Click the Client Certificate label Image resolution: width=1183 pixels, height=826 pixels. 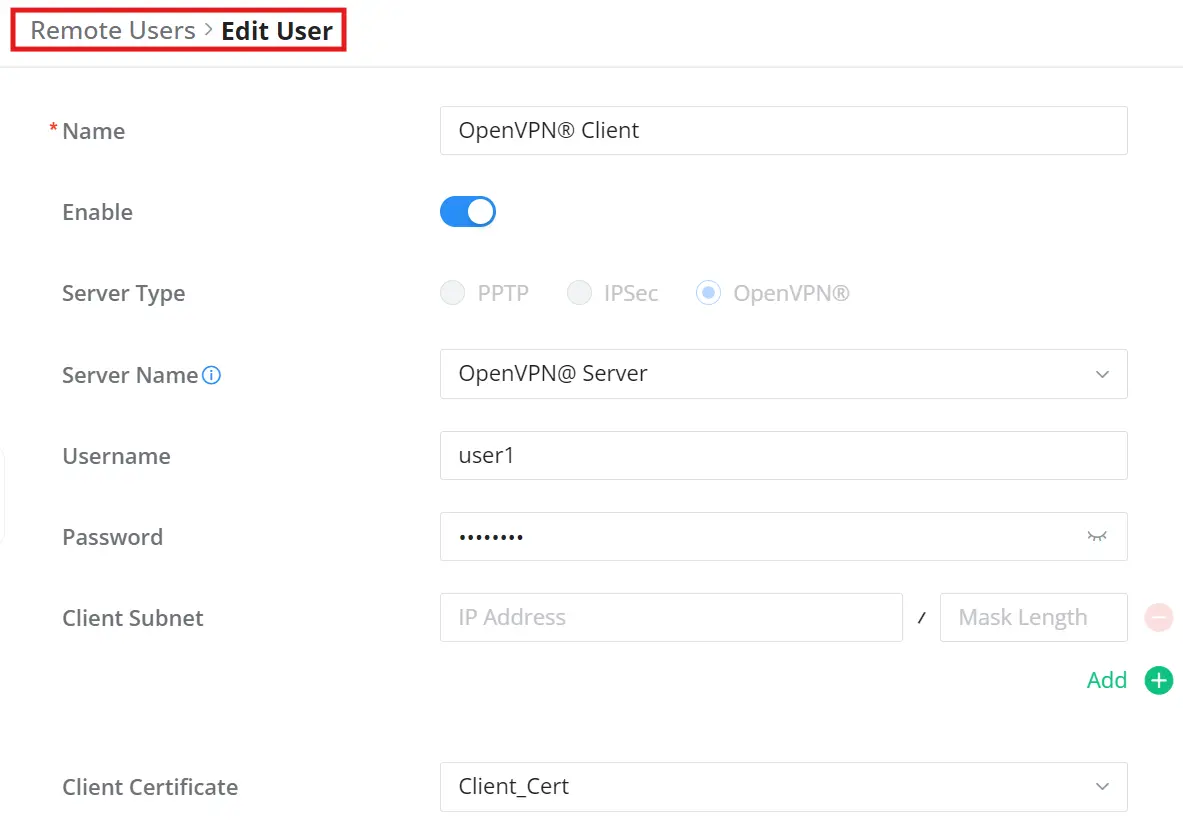[x=150, y=787]
